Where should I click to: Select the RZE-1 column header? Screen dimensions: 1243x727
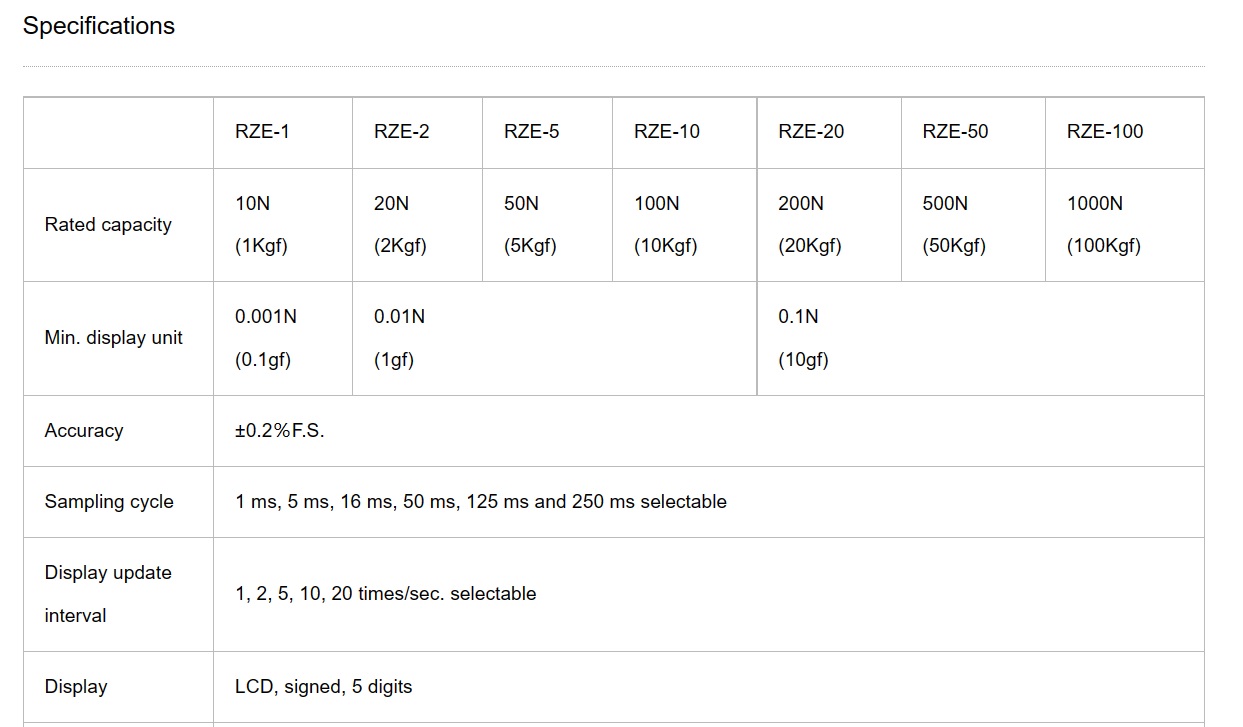click(x=262, y=132)
